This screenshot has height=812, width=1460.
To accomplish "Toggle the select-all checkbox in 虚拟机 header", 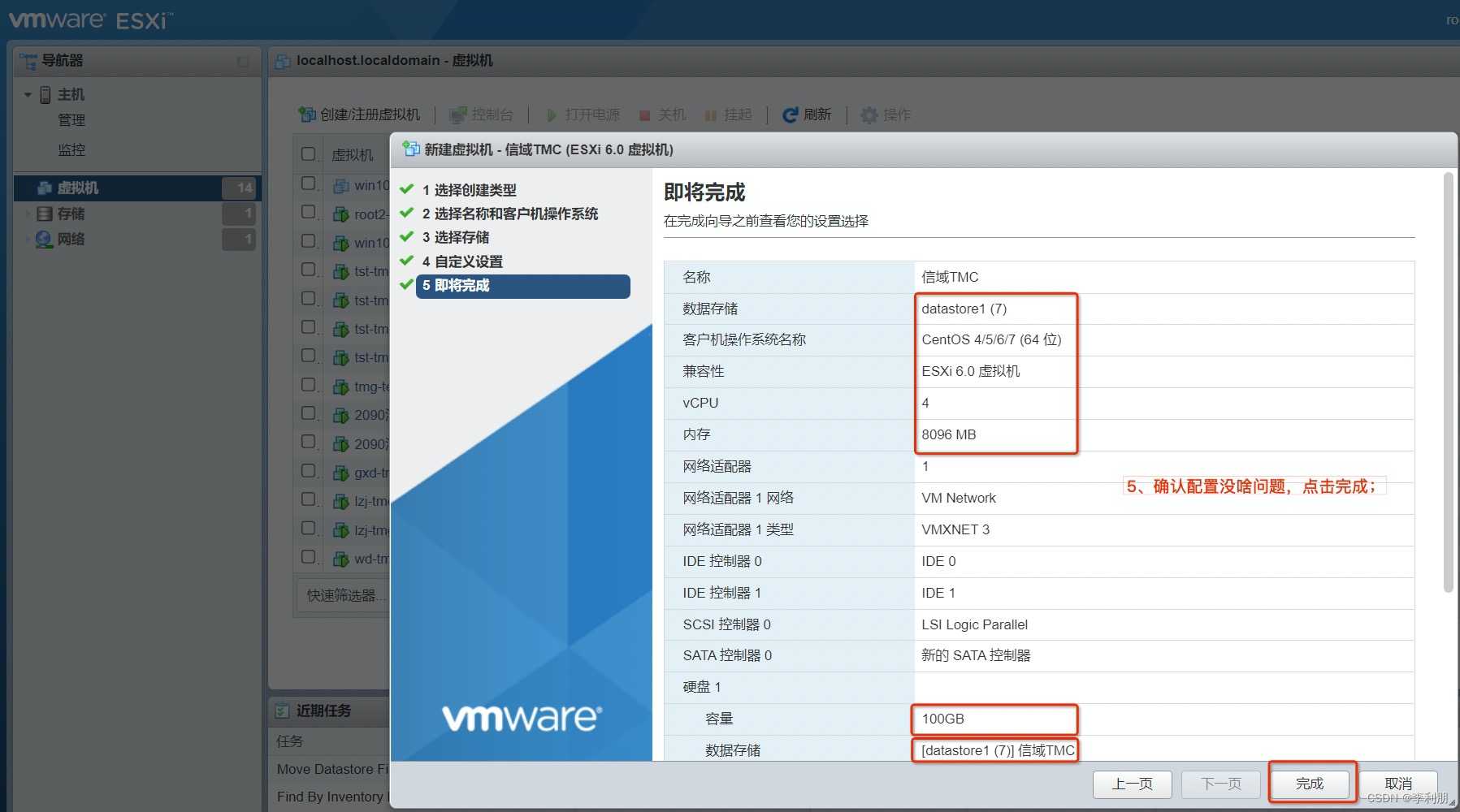I will coord(309,153).
